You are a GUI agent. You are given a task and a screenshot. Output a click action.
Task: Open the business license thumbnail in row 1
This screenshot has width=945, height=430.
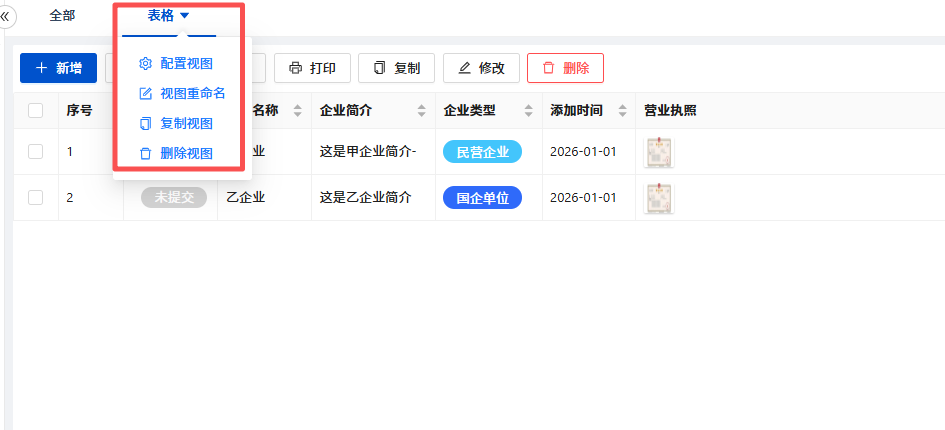pyautogui.click(x=659, y=152)
